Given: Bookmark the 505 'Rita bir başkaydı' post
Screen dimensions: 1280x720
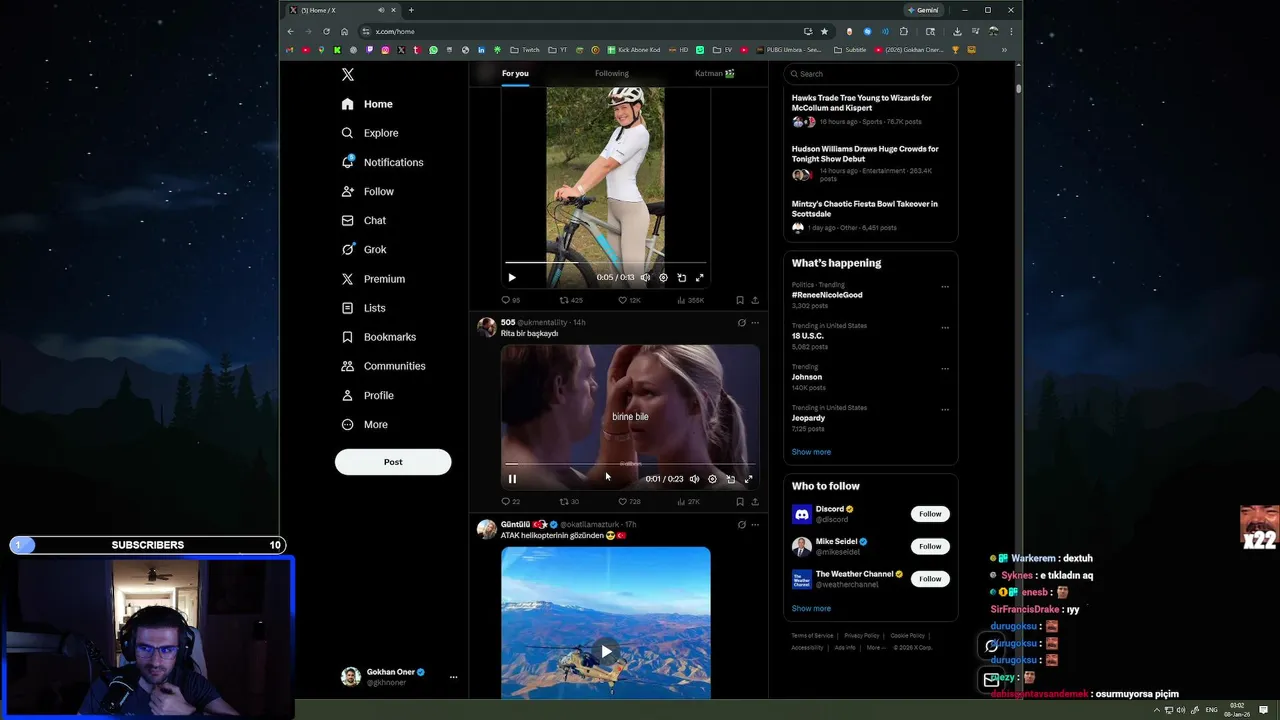Looking at the screenshot, I should 740,502.
